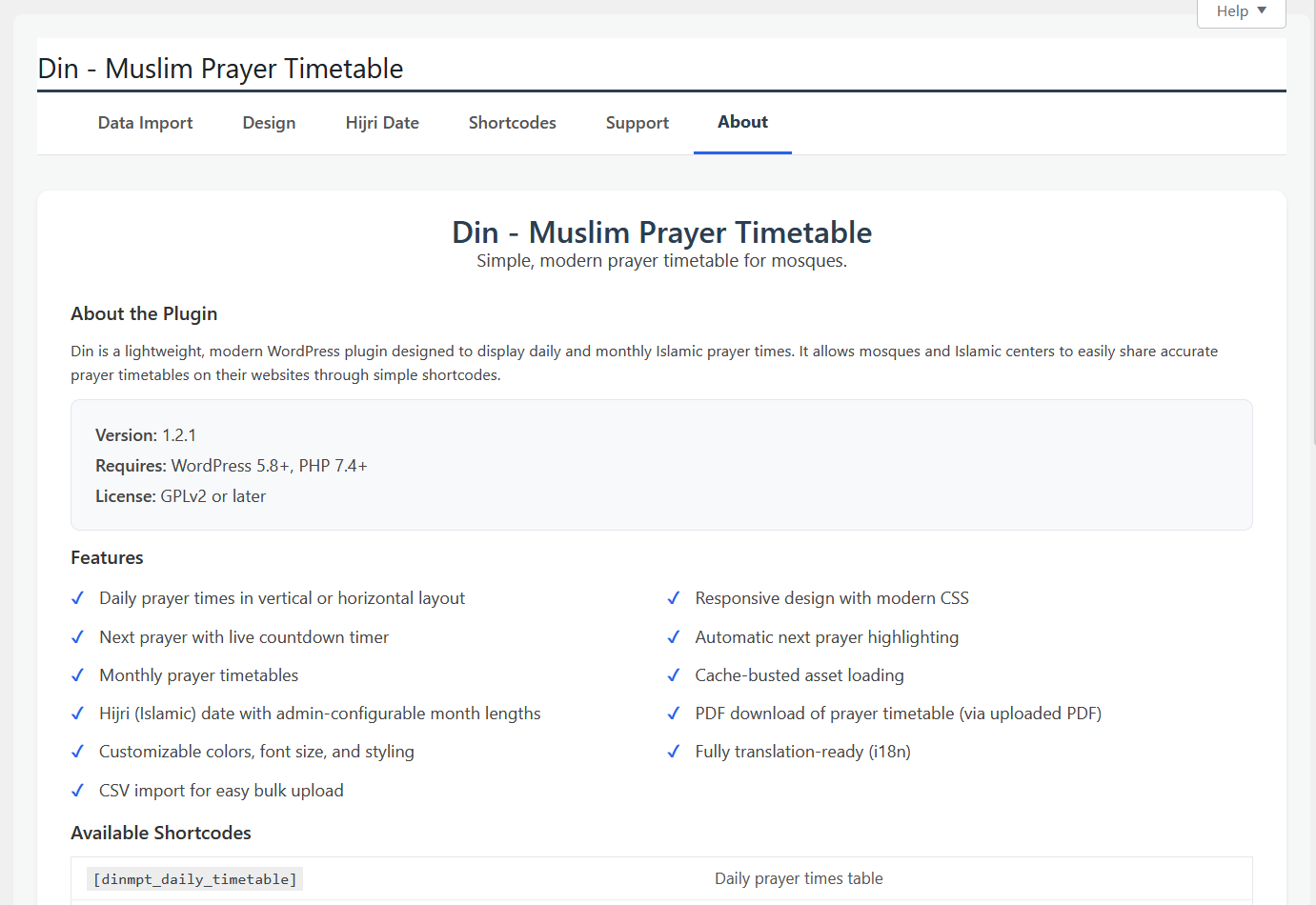Click the 'Available Shortcodes' heading
This screenshot has width=1316, height=905.
click(x=161, y=834)
